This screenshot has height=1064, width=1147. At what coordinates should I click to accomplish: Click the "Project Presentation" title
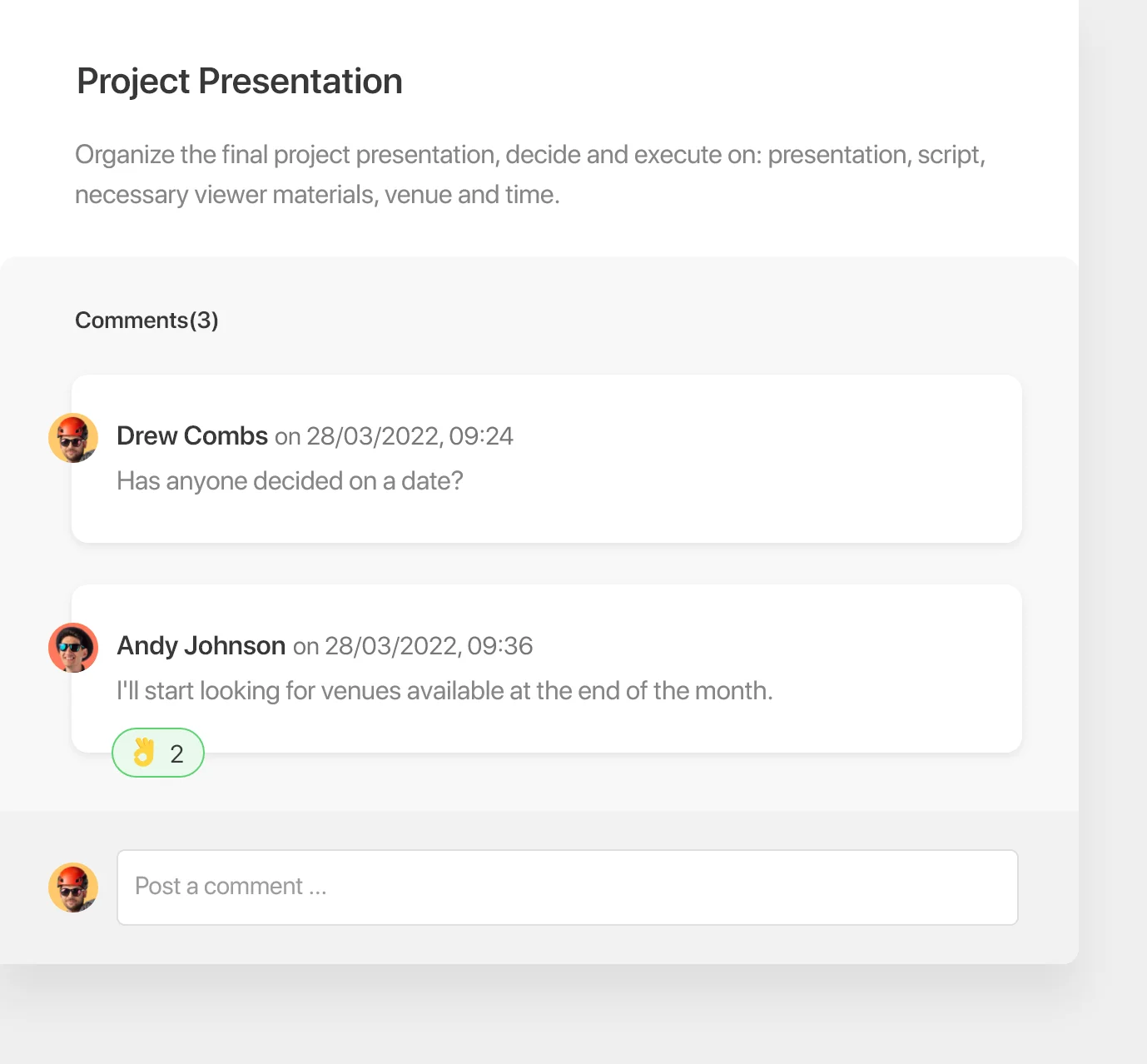pyautogui.click(x=240, y=82)
